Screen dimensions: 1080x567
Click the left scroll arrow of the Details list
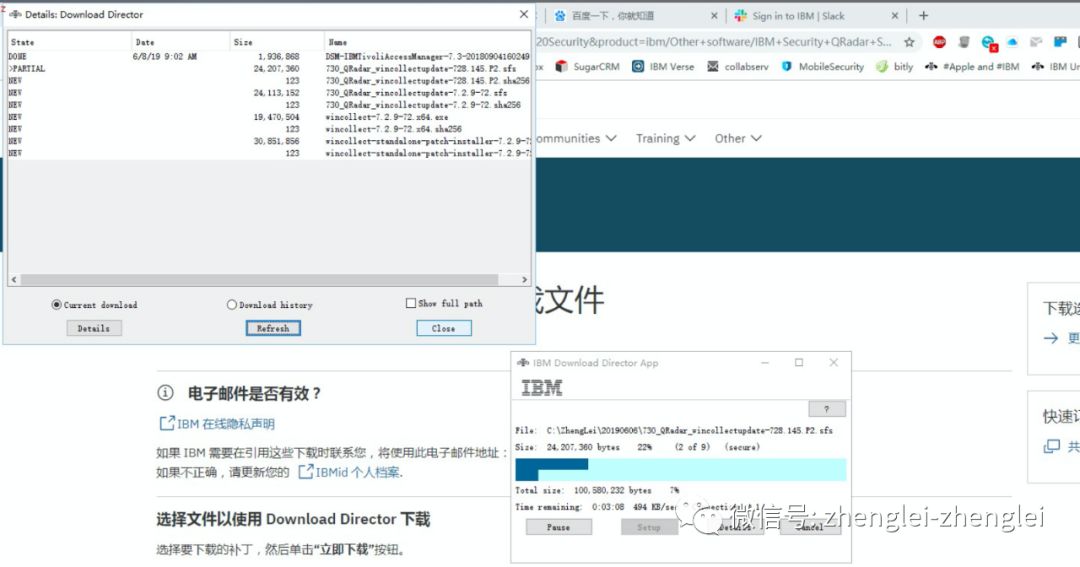point(14,280)
